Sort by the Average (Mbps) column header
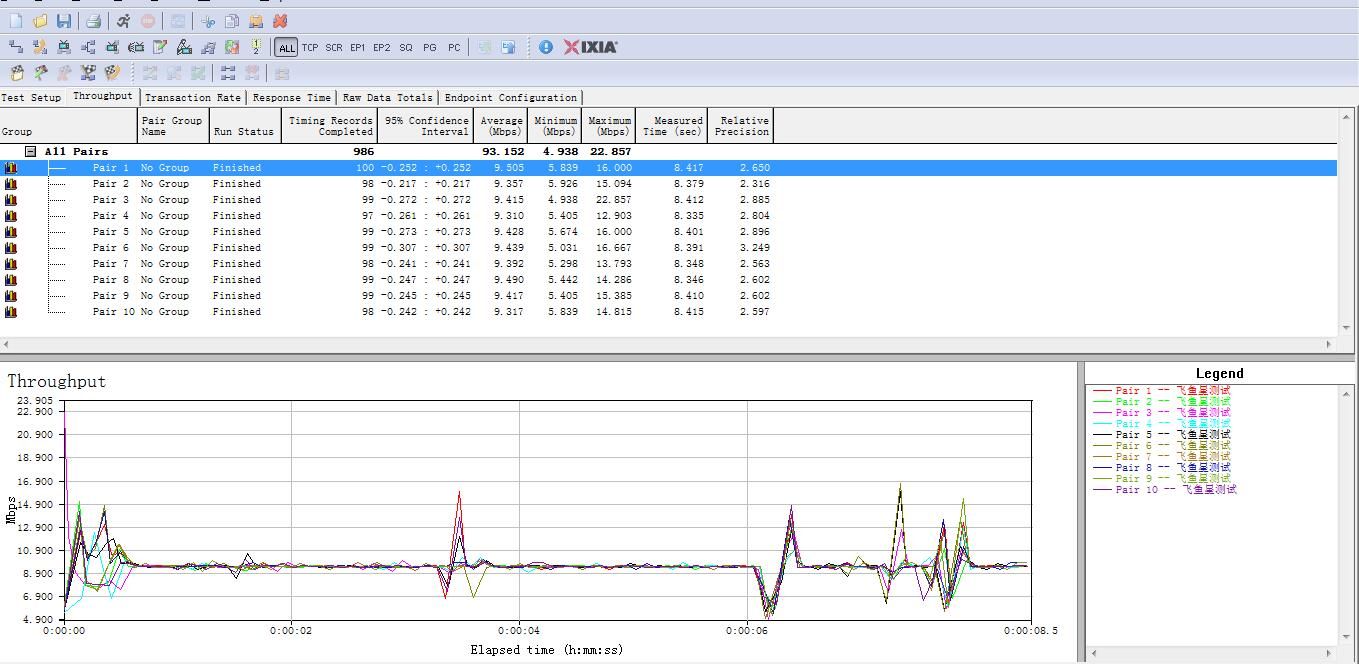This screenshot has height=664, width=1359. click(501, 126)
